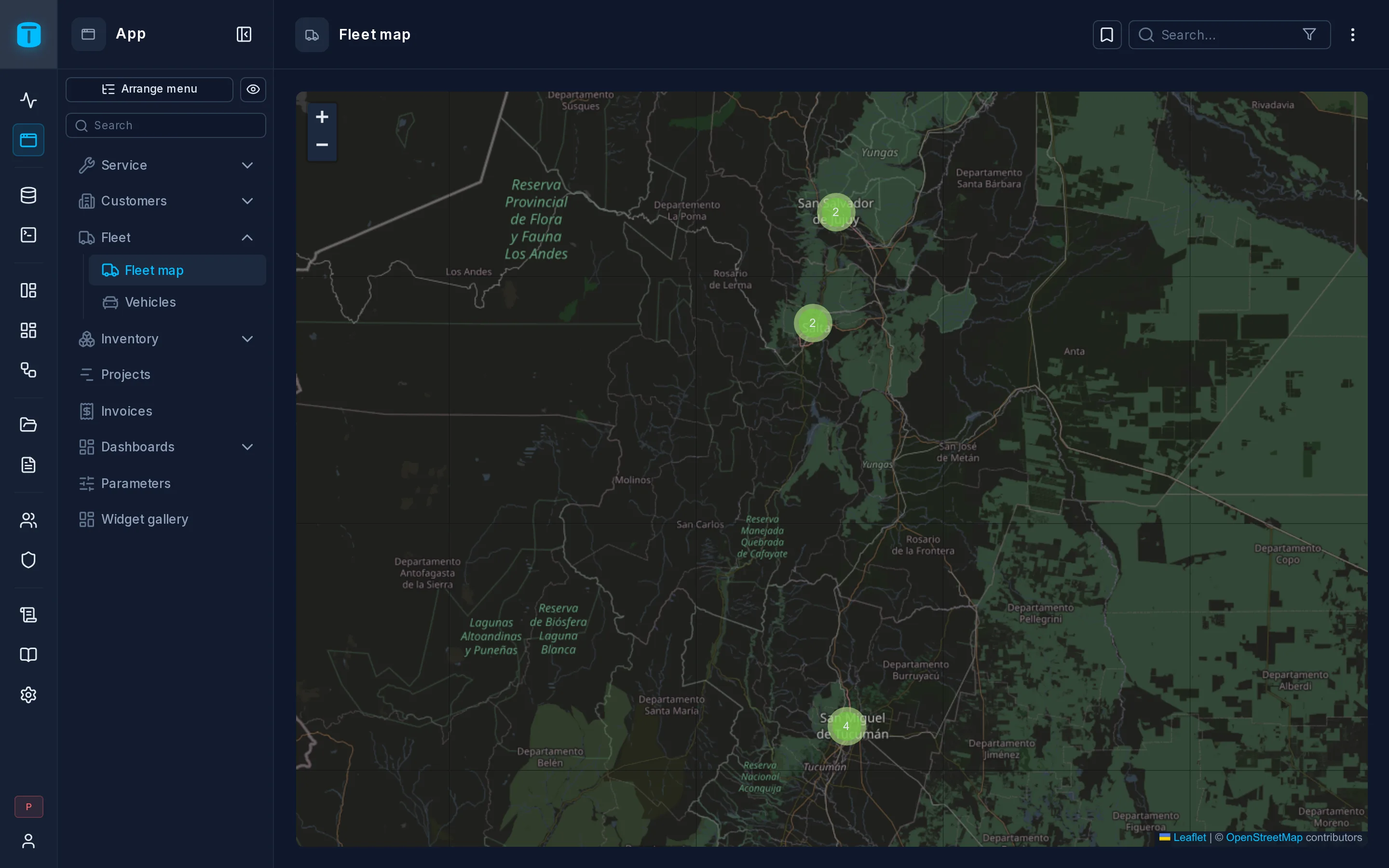The image size is (1389, 868).
Task: Collapse the sidebar panel with the panel icon
Action: (x=244, y=34)
